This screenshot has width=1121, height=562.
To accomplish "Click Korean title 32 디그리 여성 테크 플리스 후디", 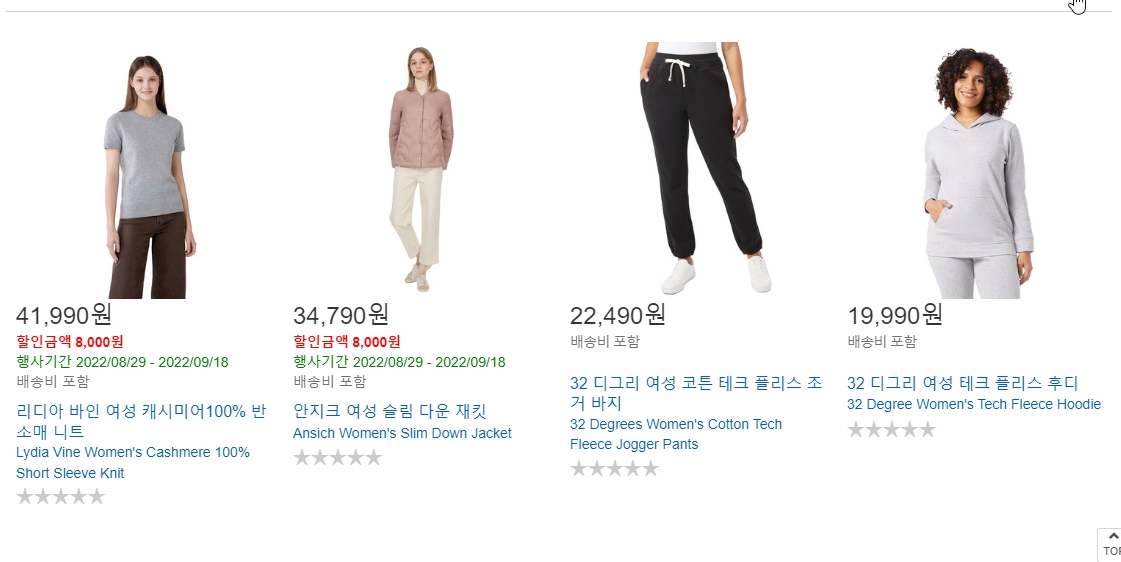I will pyautogui.click(x=962, y=383).
